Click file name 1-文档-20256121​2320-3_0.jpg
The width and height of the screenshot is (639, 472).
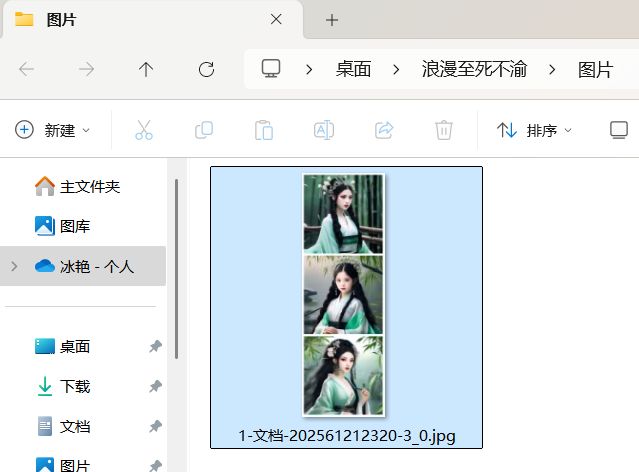(347, 436)
